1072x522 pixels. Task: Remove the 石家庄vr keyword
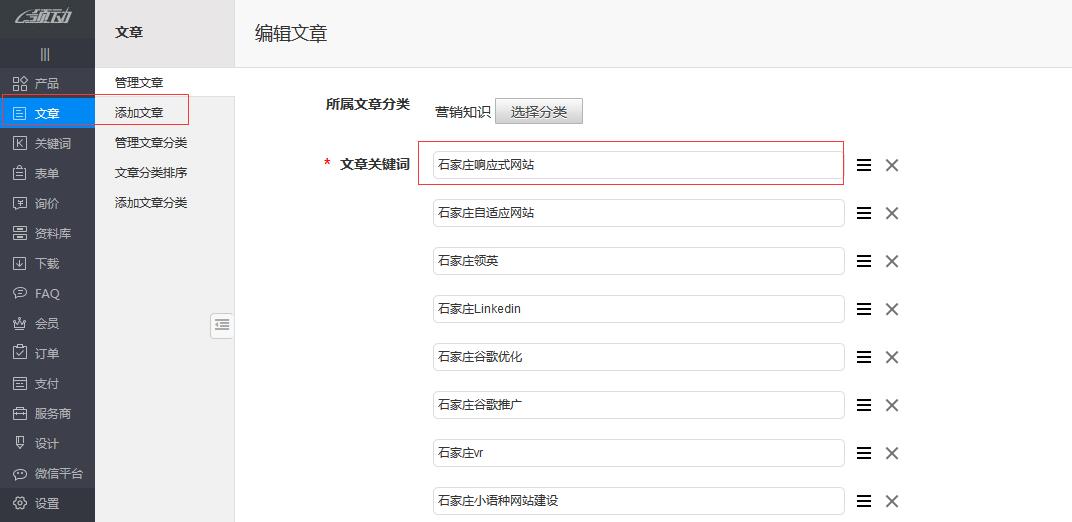point(892,453)
